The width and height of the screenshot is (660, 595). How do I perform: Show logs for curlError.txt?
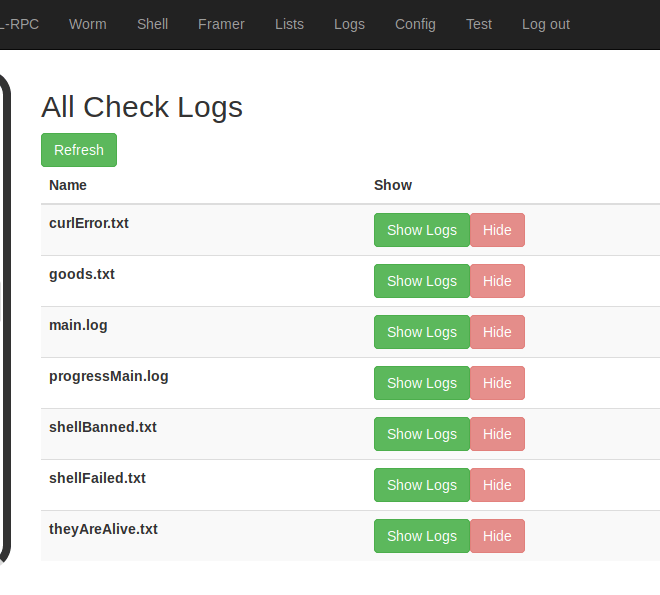pos(422,230)
